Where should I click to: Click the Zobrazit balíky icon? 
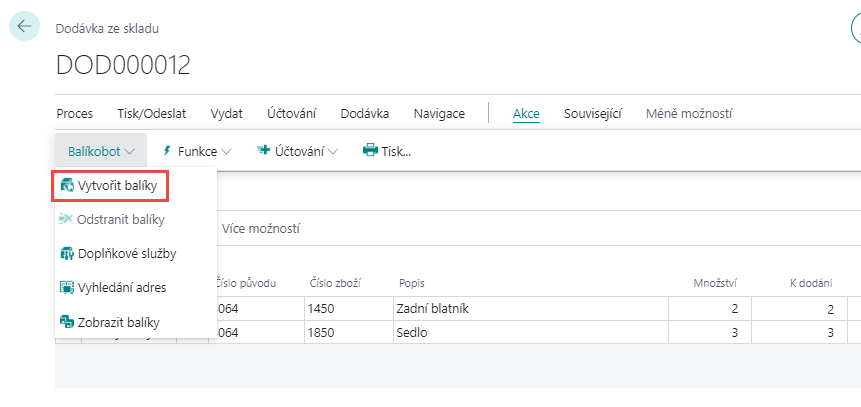coord(67,322)
